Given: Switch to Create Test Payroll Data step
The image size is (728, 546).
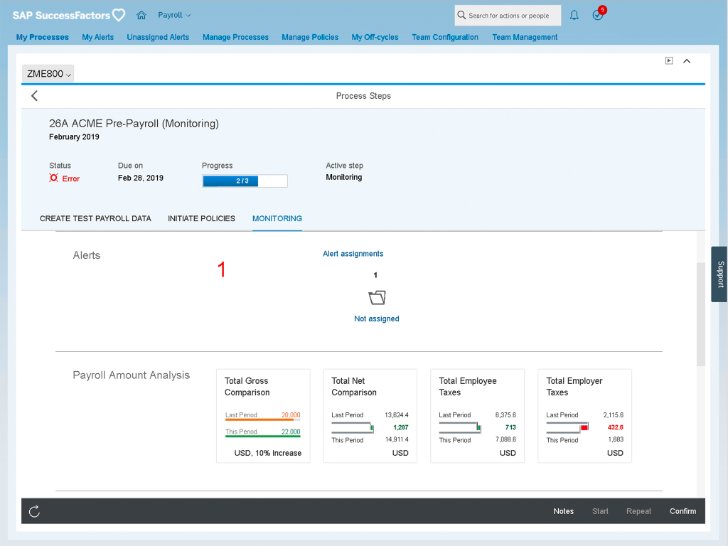Looking at the screenshot, I should (95, 218).
